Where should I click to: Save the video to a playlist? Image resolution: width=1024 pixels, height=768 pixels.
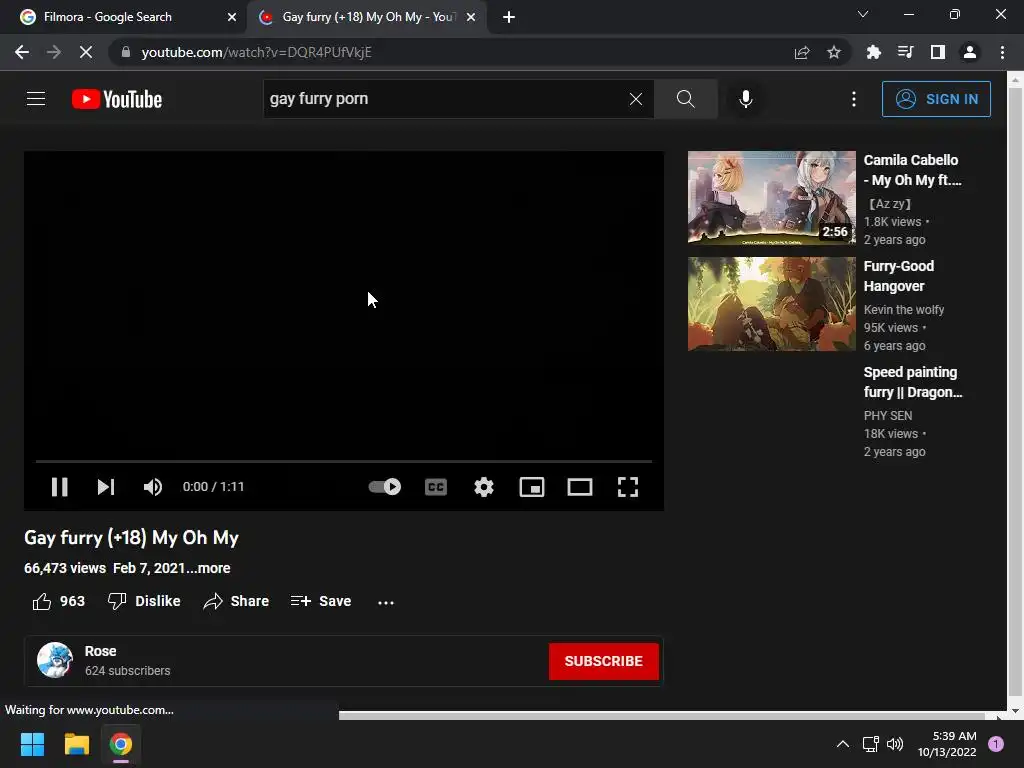tap(321, 601)
